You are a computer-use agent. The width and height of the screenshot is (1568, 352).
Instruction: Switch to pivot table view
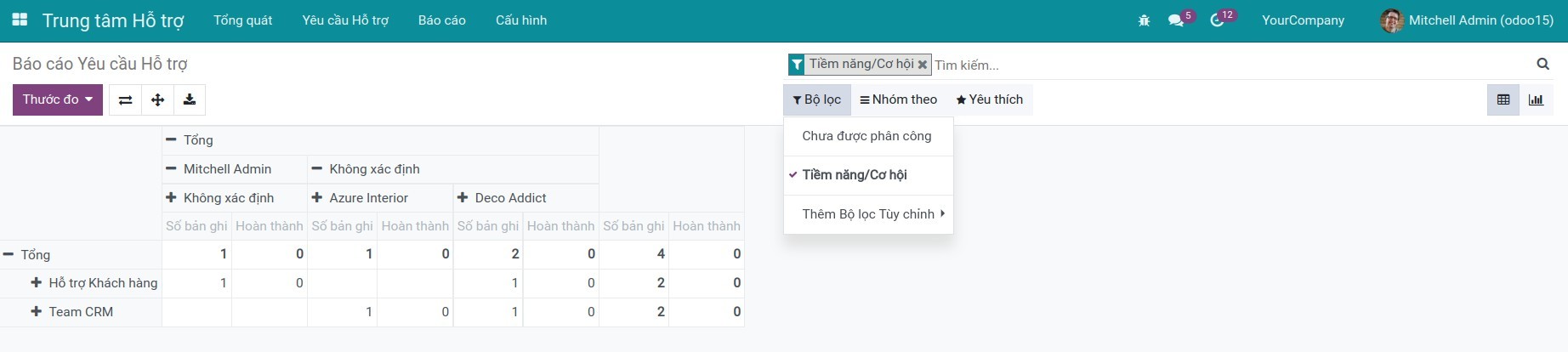coord(1503,99)
